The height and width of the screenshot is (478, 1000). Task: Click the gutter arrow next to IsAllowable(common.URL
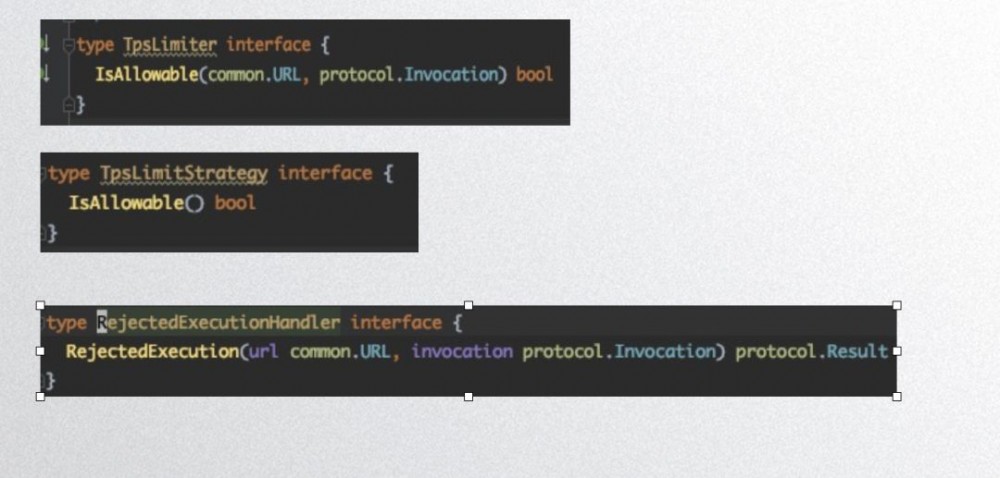(45, 74)
